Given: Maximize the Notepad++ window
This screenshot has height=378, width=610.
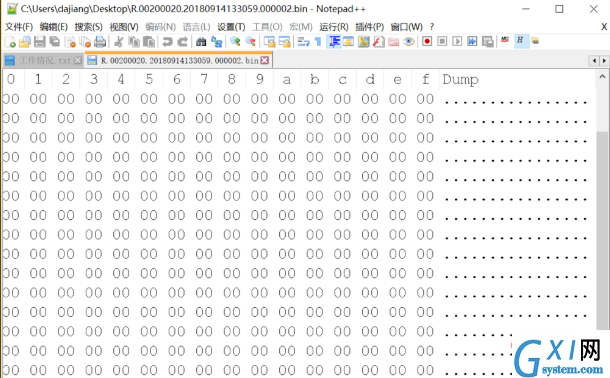Looking at the screenshot, I should click(559, 9).
